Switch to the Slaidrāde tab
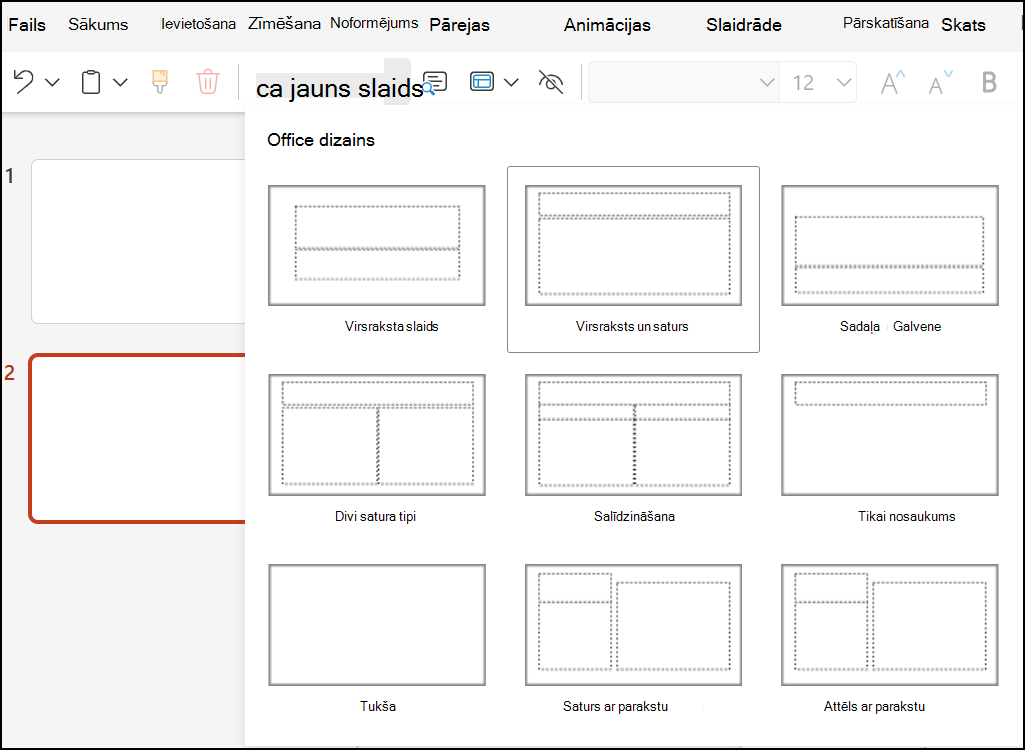The height and width of the screenshot is (750, 1025). (x=744, y=26)
